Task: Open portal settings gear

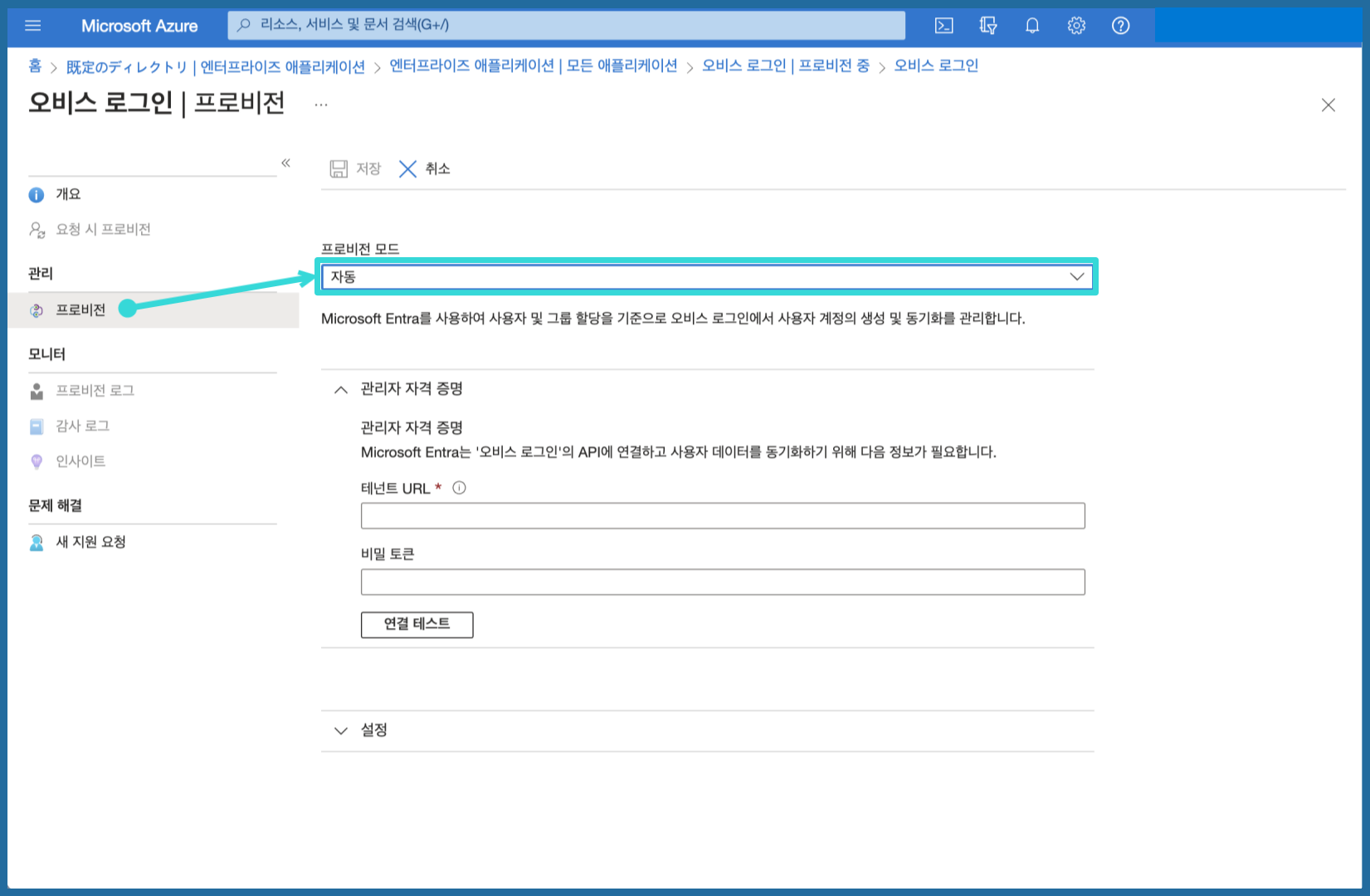Action: coord(1076,26)
